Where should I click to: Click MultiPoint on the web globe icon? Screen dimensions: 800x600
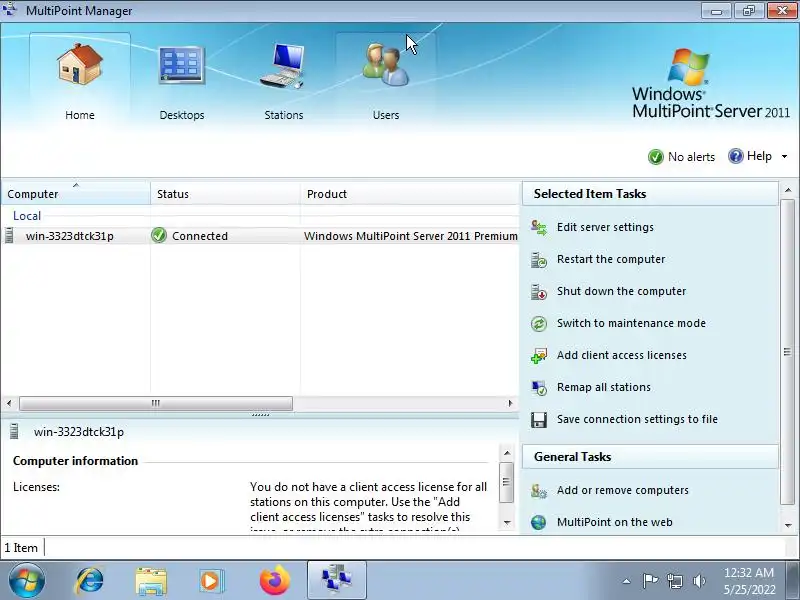point(539,522)
